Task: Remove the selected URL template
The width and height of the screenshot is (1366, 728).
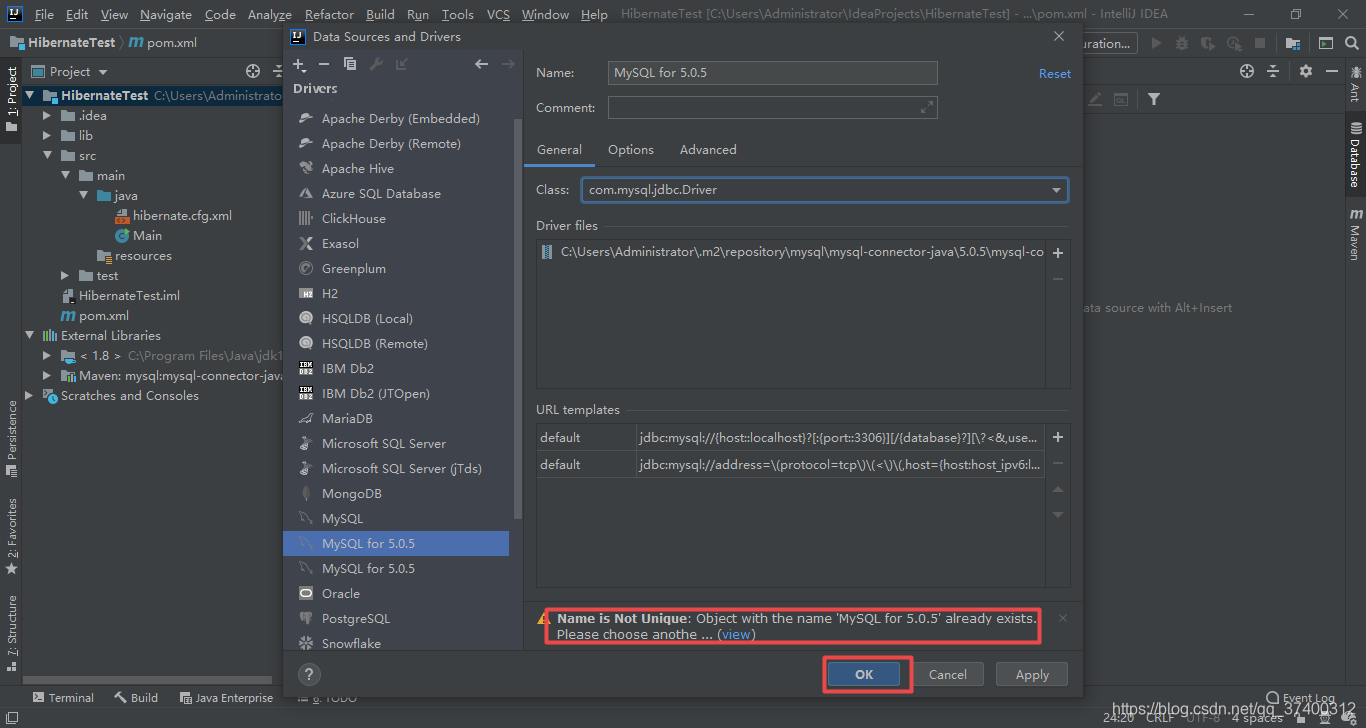Action: coord(1058,463)
